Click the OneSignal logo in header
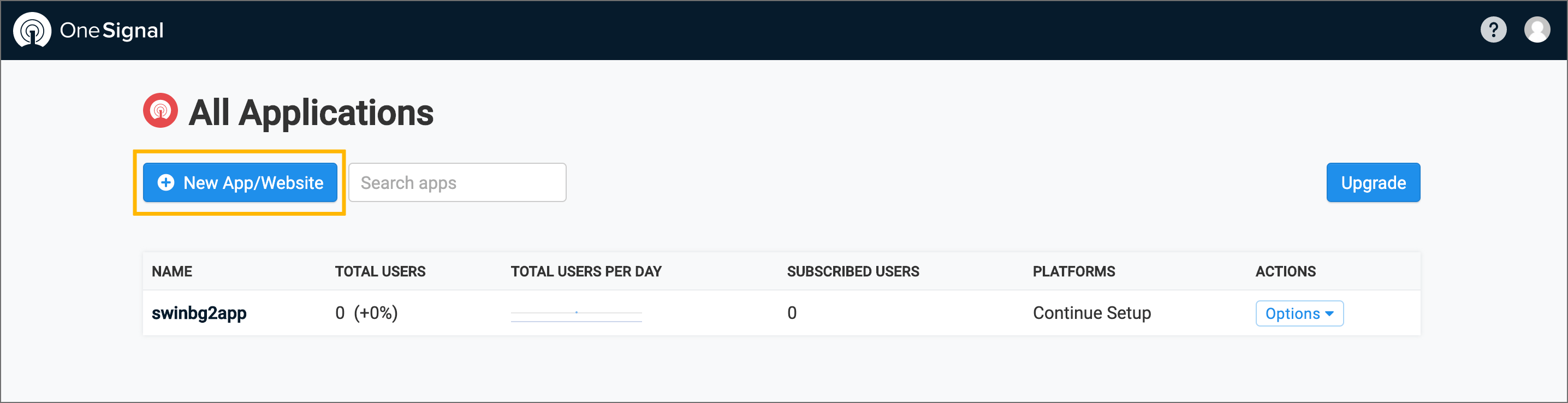The width and height of the screenshot is (1568, 403). coord(89,30)
